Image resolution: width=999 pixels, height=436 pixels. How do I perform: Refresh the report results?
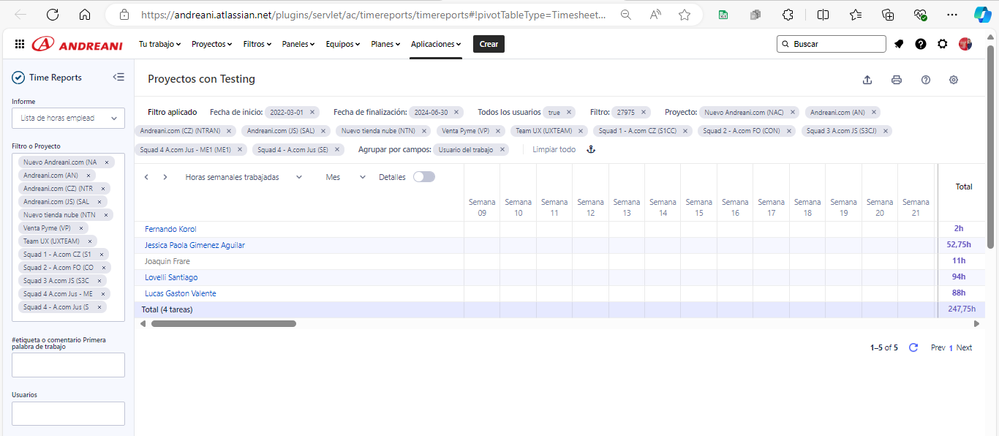[x=913, y=348]
